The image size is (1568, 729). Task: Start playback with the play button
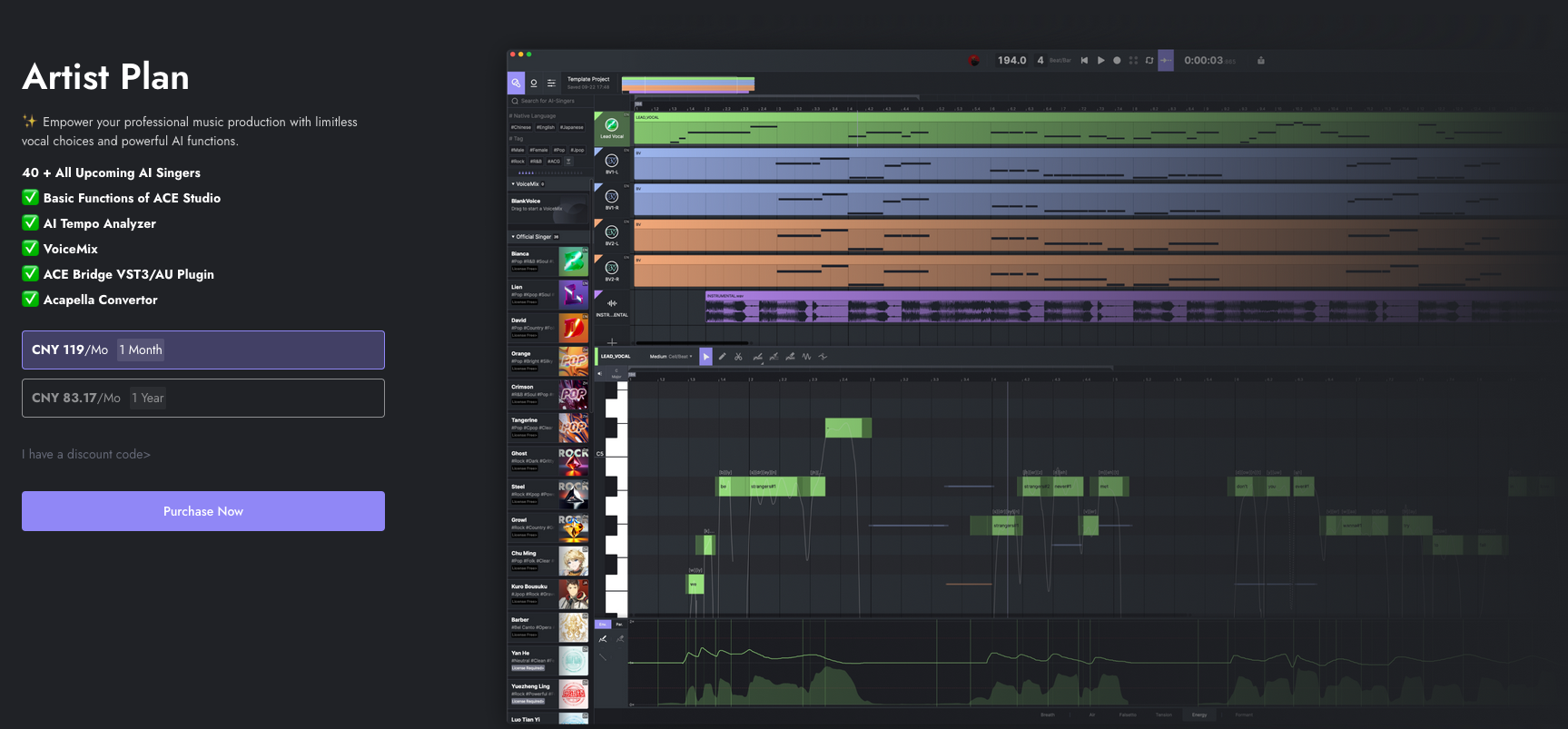(1100, 61)
